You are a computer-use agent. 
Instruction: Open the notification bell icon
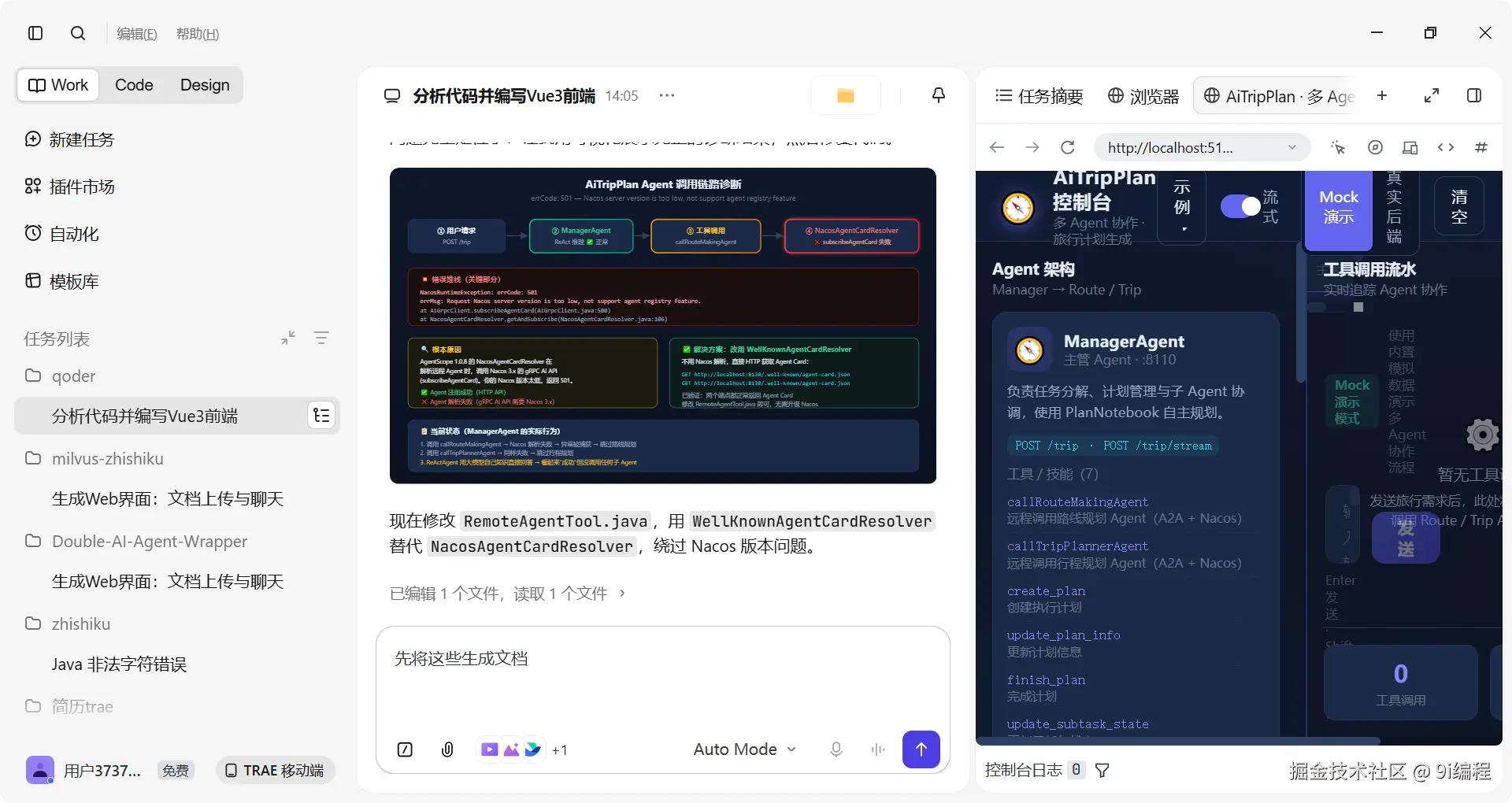point(939,95)
